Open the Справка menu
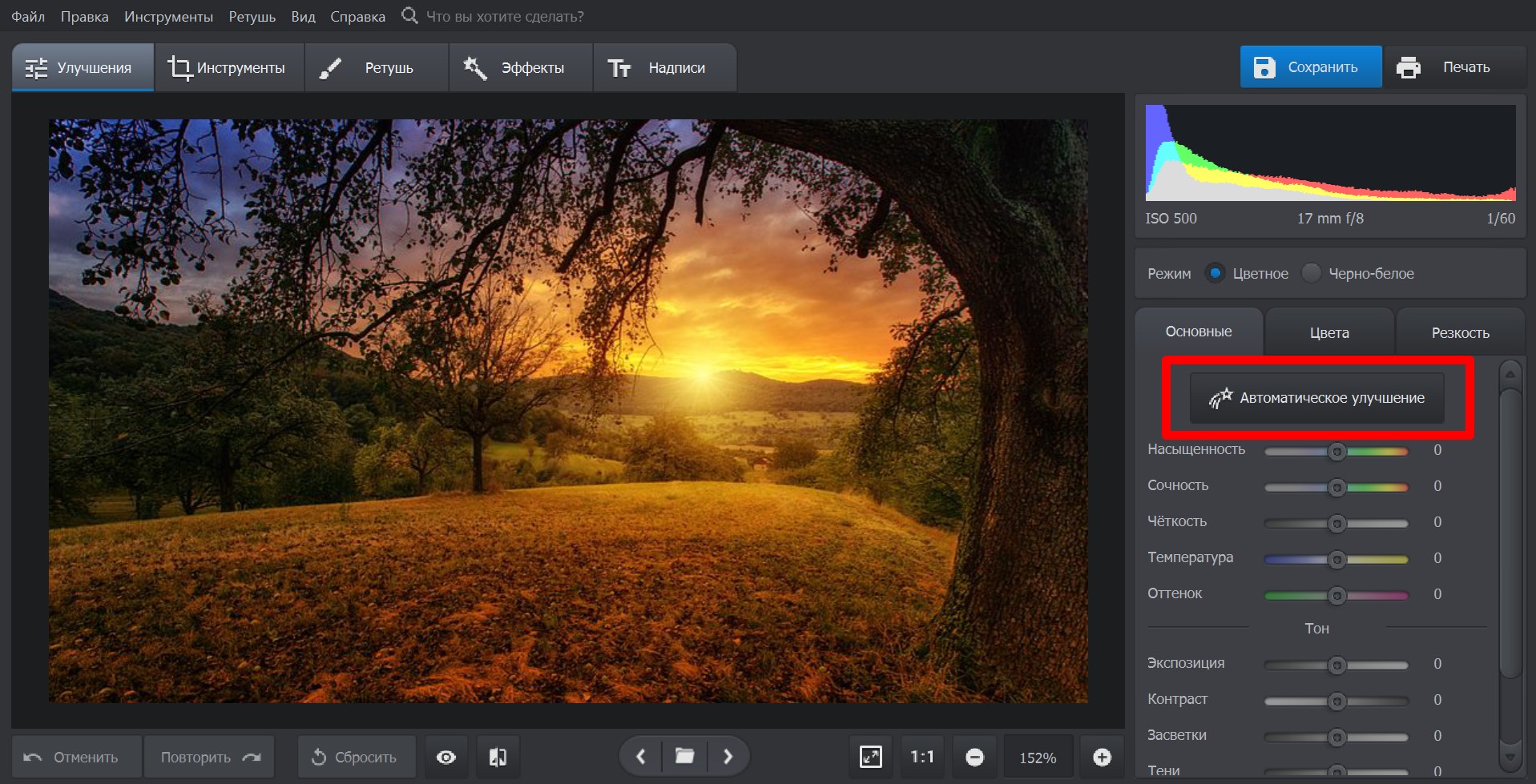1536x784 pixels. click(x=357, y=16)
